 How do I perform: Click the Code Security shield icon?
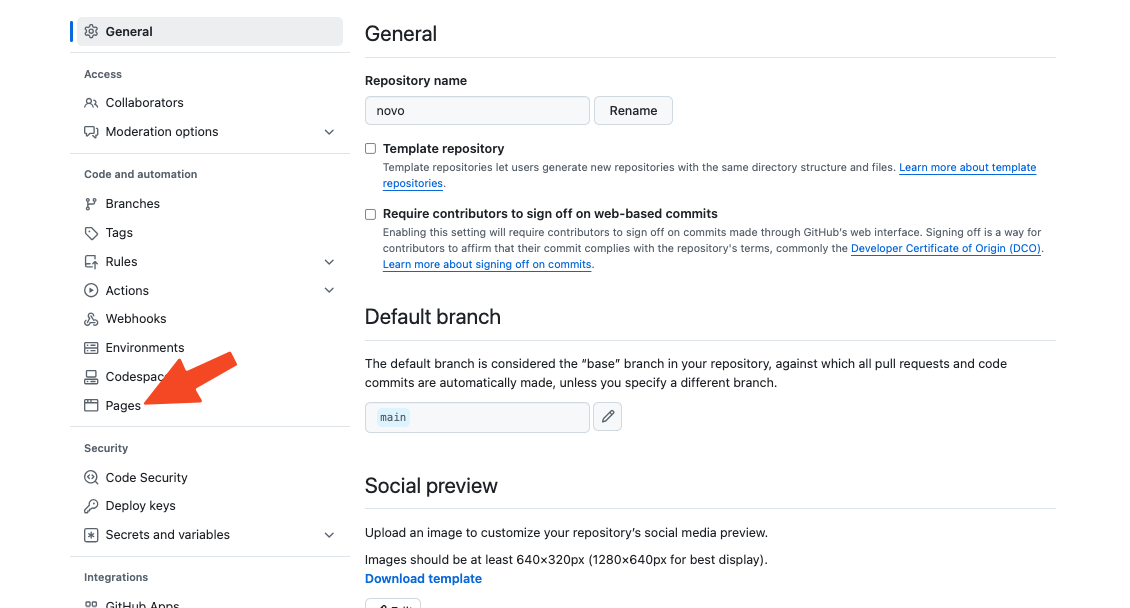91,478
